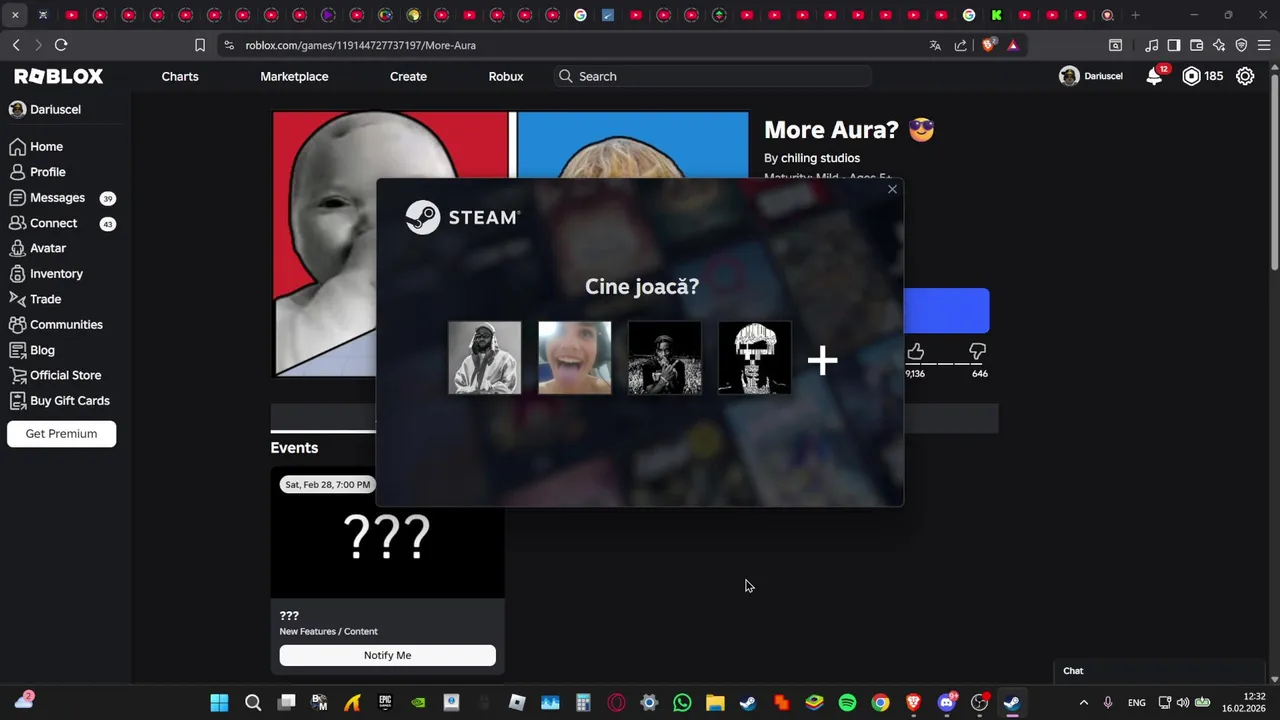Bookmark this page

pyautogui.click(x=200, y=45)
